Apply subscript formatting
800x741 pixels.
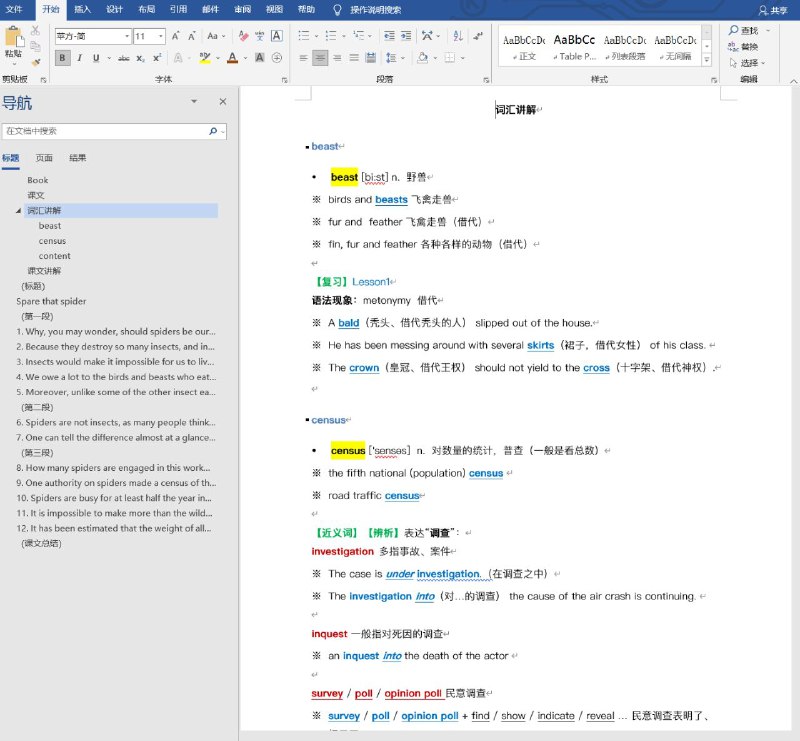point(140,57)
